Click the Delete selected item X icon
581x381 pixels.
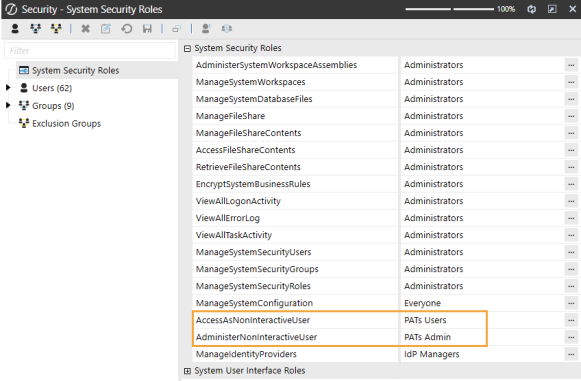[x=86, y=29]
